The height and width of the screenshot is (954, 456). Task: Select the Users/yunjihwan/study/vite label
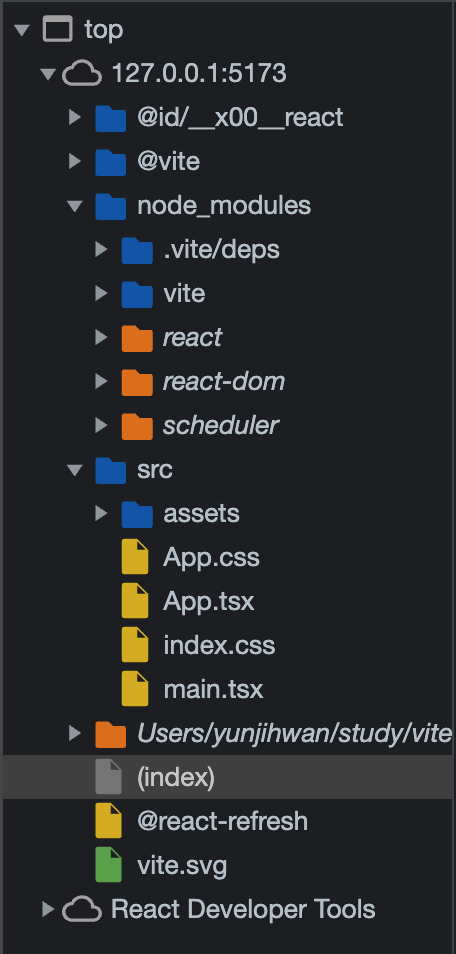click(x=295, y=734)
